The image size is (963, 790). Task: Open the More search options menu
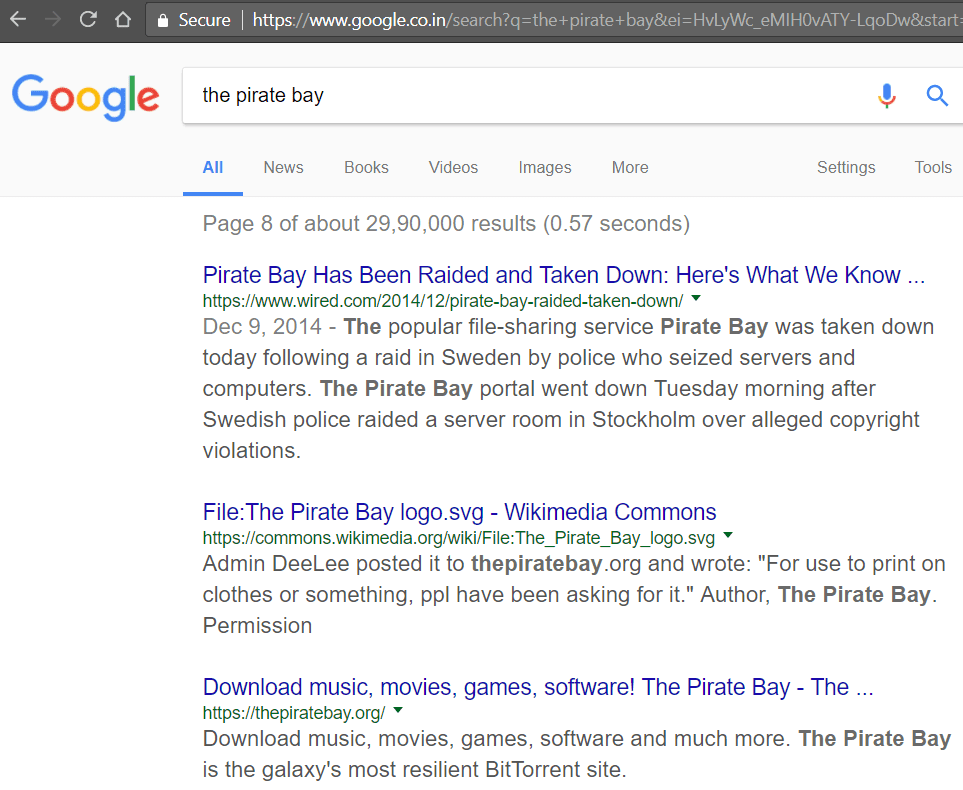point(630,167)
